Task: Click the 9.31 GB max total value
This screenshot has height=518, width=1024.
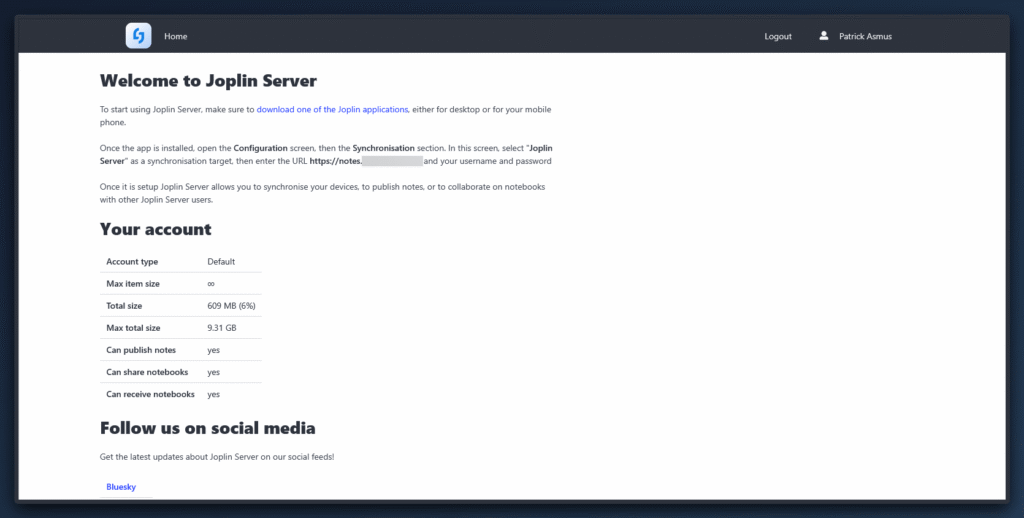Action: [x=222, y=328]
